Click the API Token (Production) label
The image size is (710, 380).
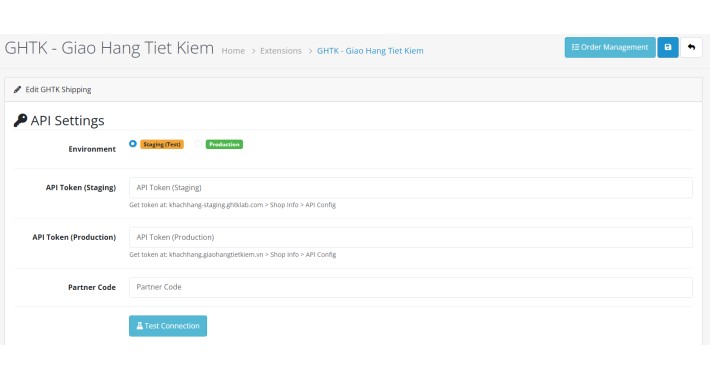74,237
